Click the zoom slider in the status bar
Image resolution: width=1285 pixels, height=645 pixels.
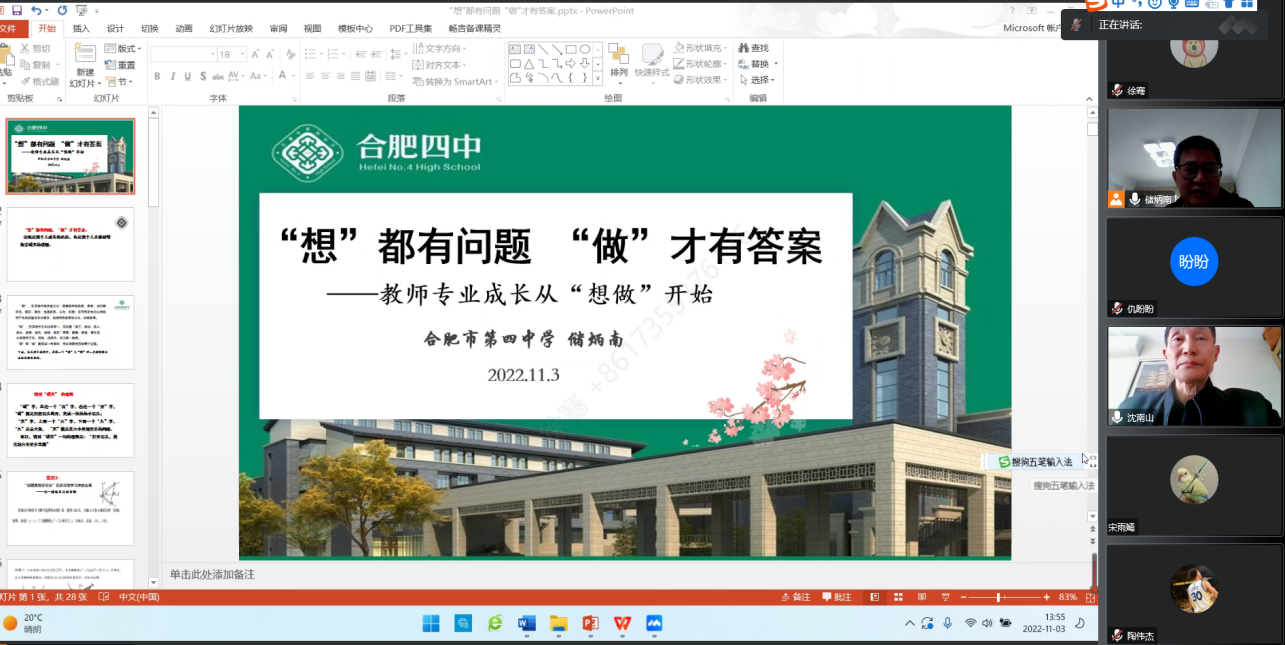(998, 597)
